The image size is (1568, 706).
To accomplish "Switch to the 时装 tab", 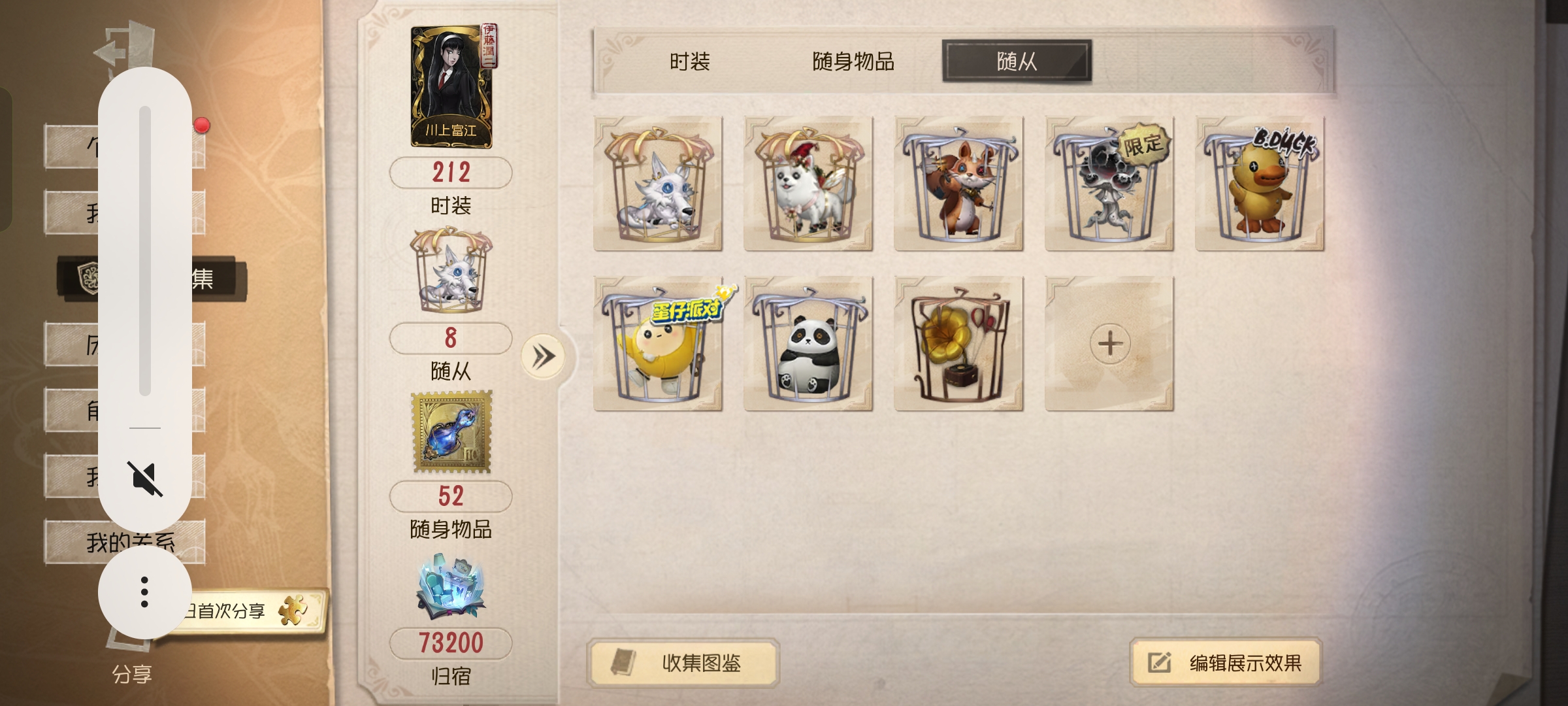I will [690, 61].
